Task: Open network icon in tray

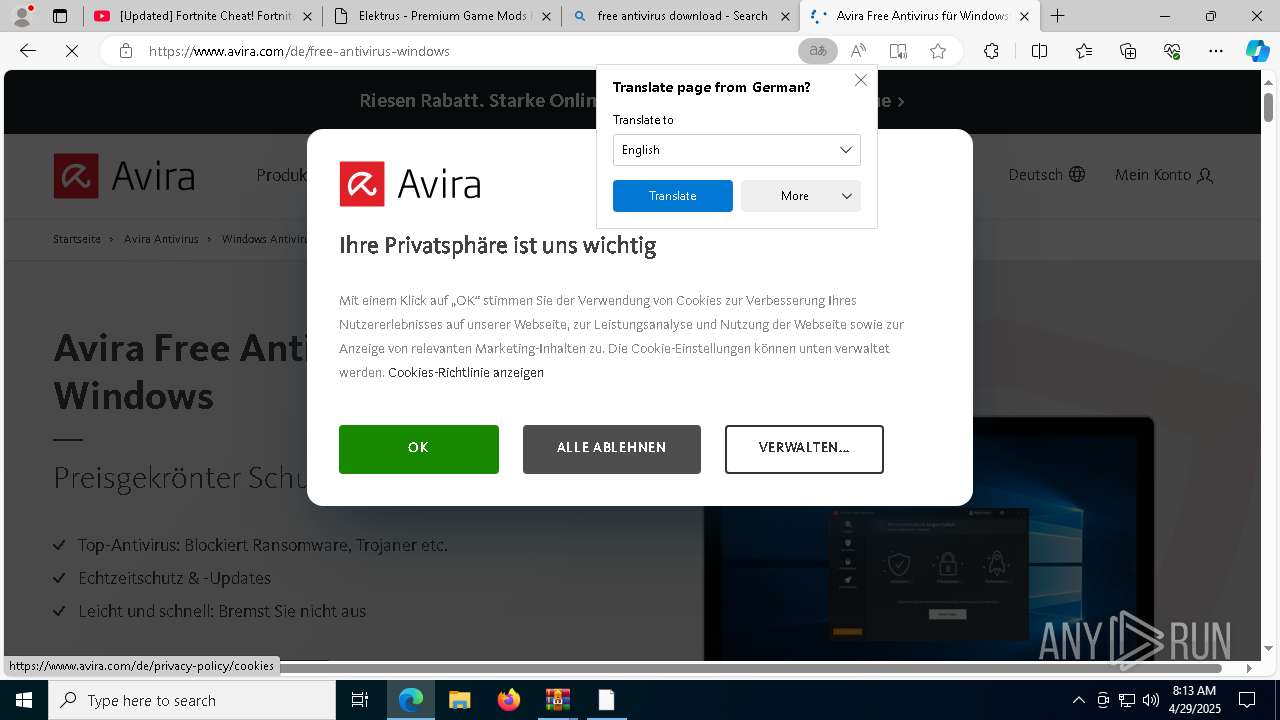Action: (x=1126, y=700)
